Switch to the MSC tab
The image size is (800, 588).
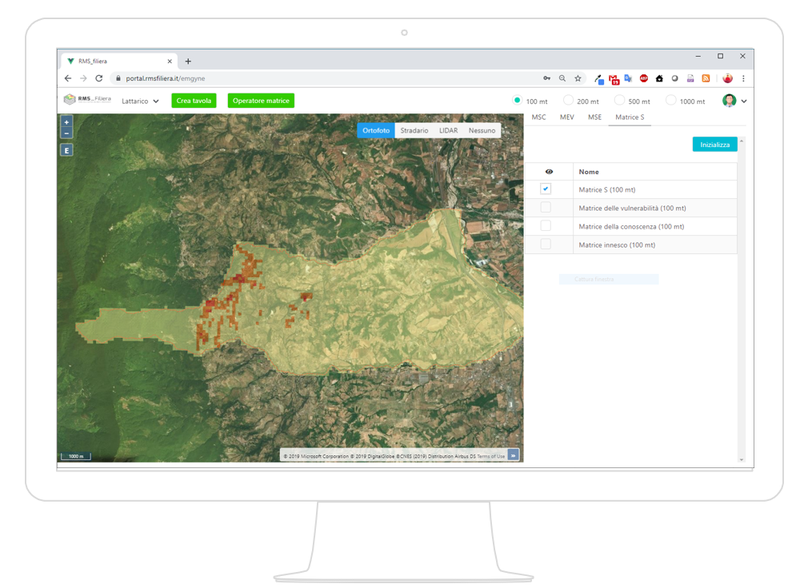(539, 118)
